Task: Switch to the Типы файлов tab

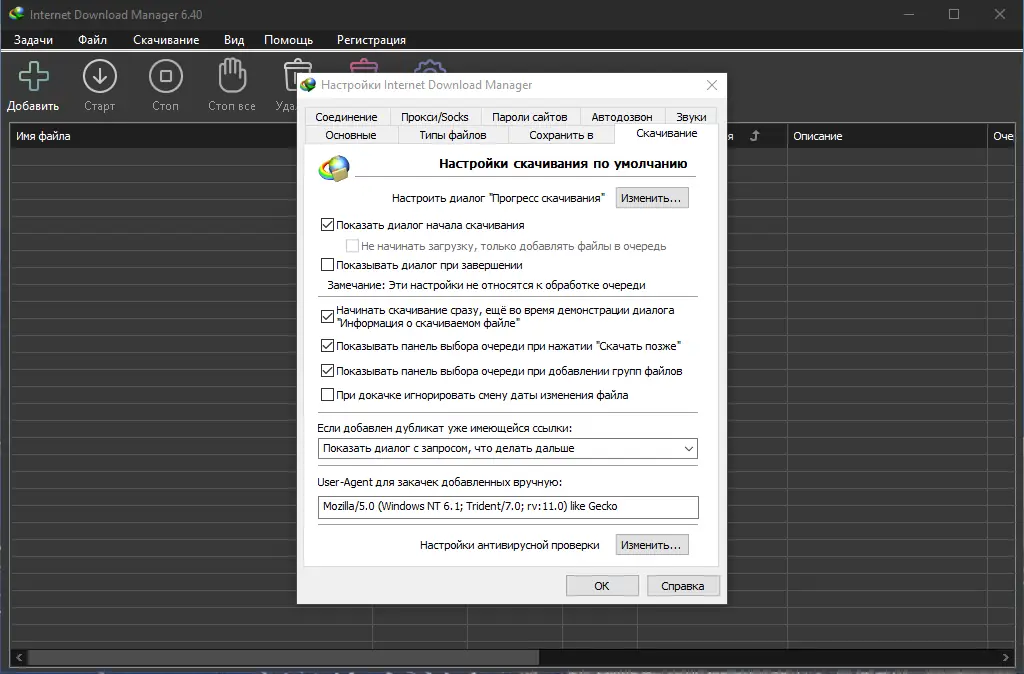Action: 453,135
